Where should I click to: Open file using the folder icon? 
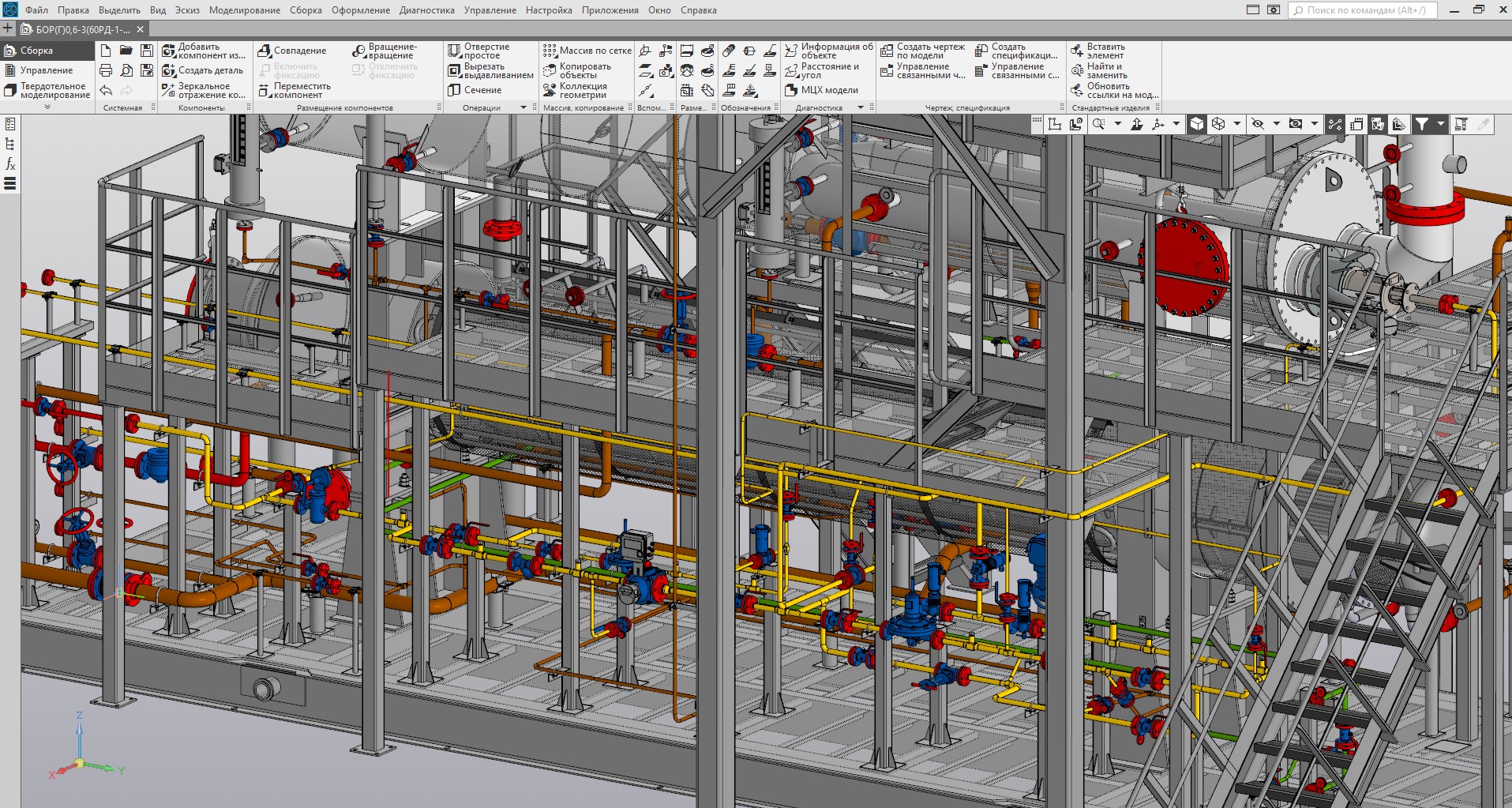[126, 51]
